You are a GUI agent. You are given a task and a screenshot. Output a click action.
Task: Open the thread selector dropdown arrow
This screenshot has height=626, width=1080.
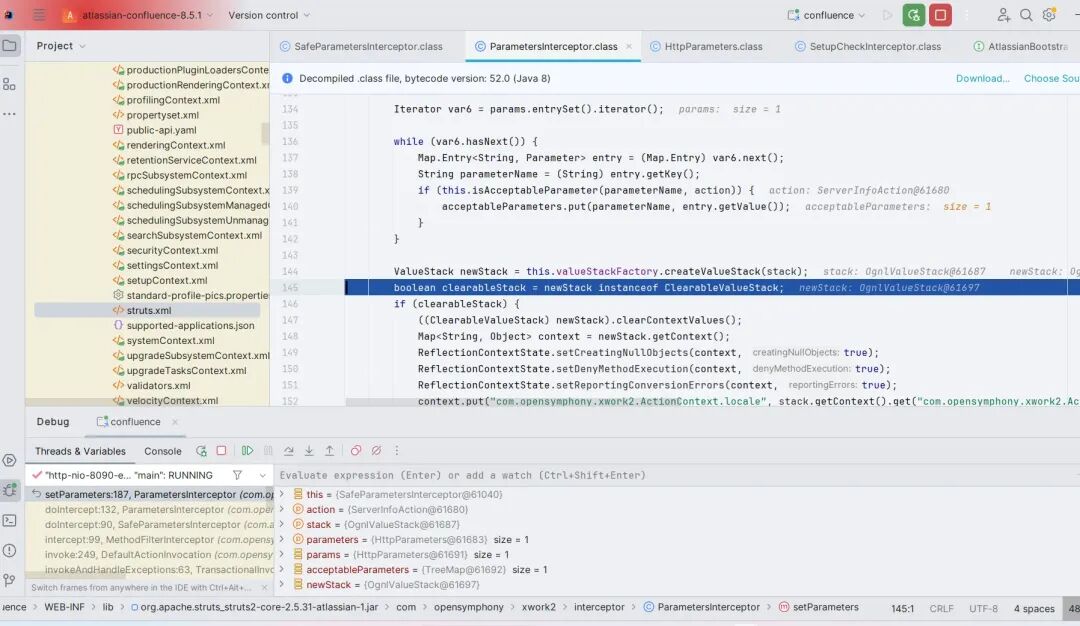262,475
